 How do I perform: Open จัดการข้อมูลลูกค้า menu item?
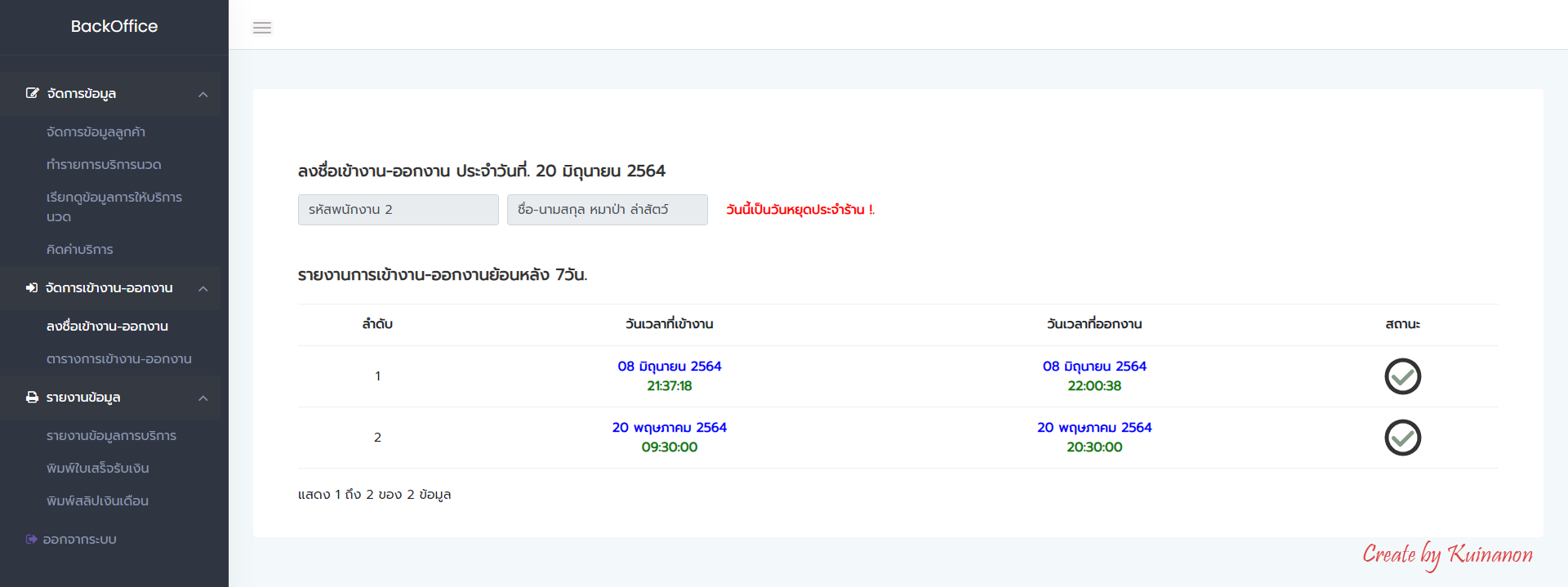[96, 132]
